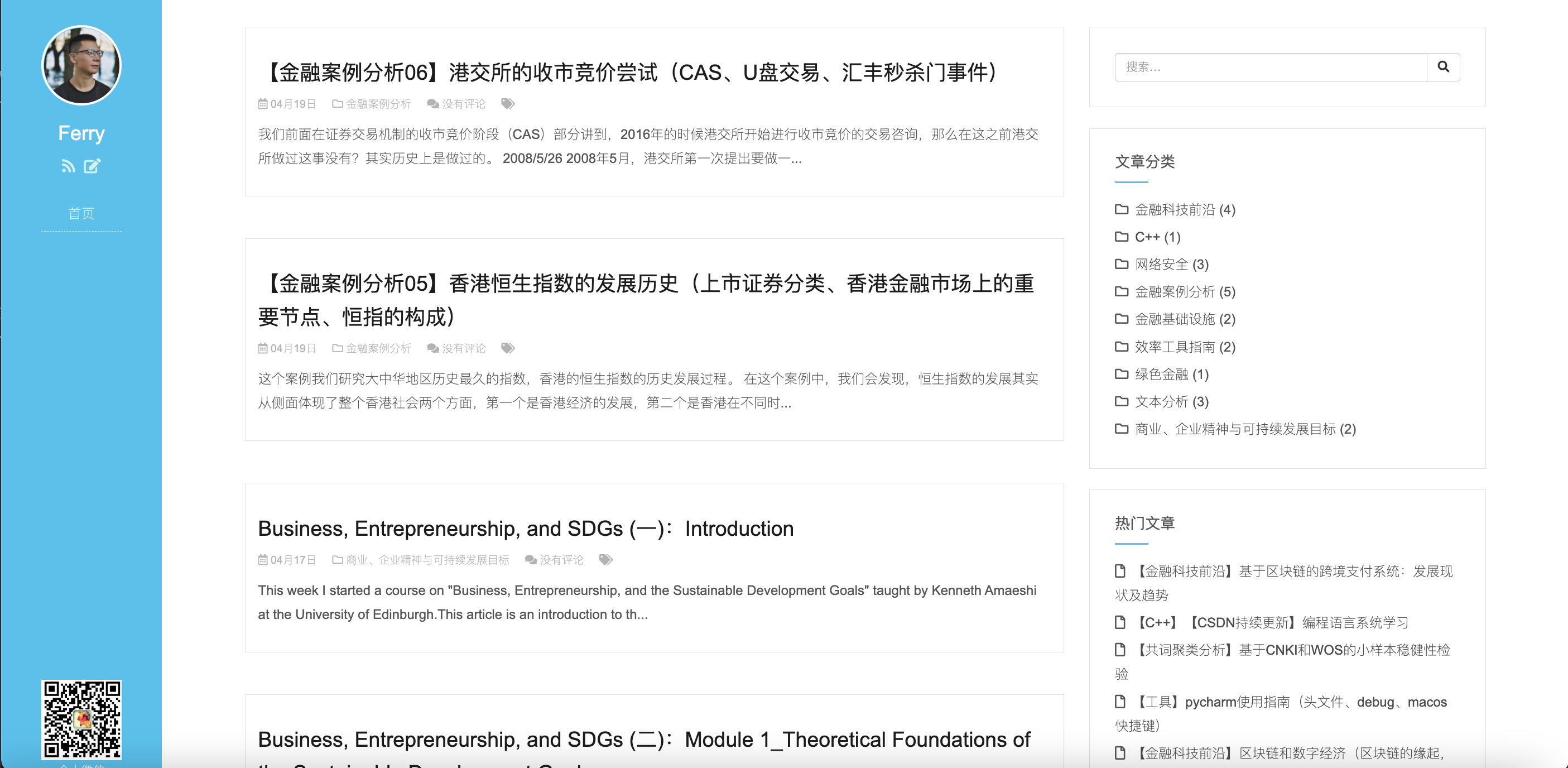The image size is (1568, 768).
Task: Open Business, Entrepreneurship, and SDGs Introduction post
Action: (x=525, y=528)
